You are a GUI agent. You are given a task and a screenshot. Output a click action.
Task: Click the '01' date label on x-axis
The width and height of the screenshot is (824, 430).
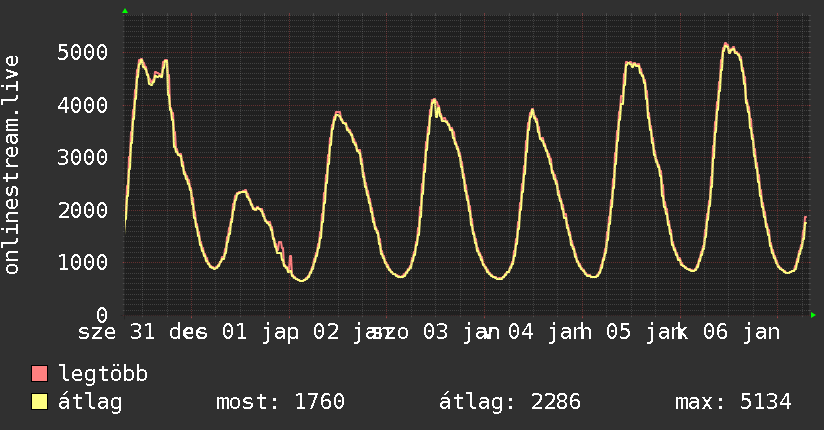pos(234,332)
